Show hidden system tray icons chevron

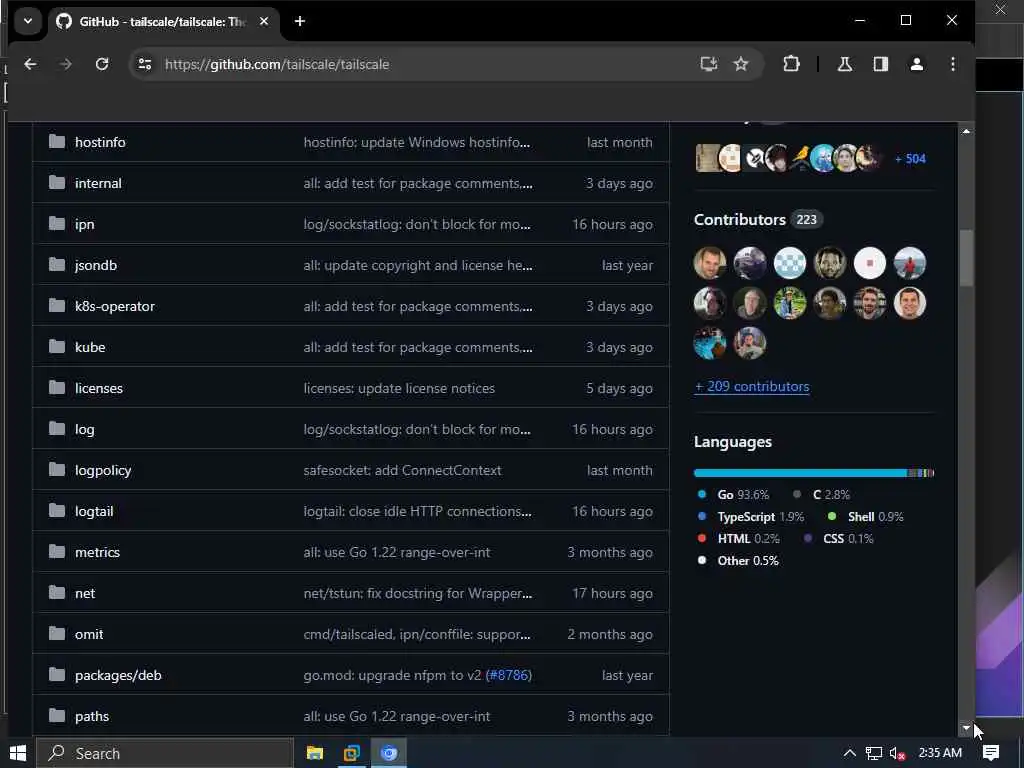849,753
